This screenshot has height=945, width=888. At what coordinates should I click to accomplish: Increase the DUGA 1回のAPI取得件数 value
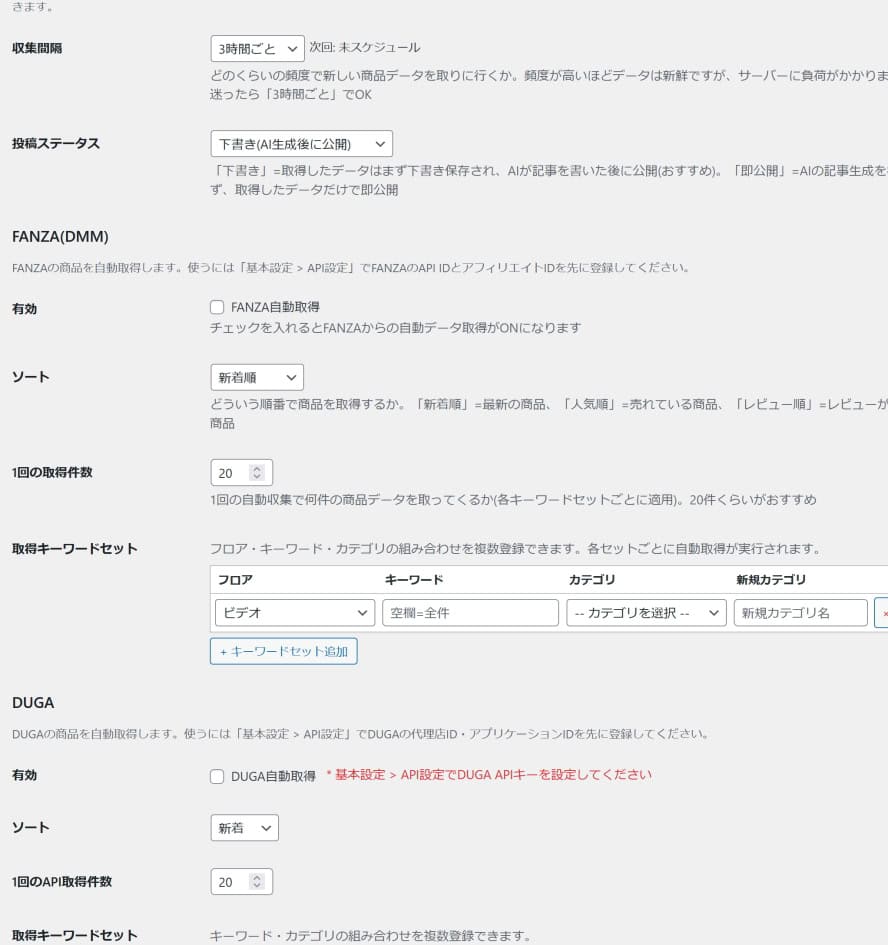(257, 877)
